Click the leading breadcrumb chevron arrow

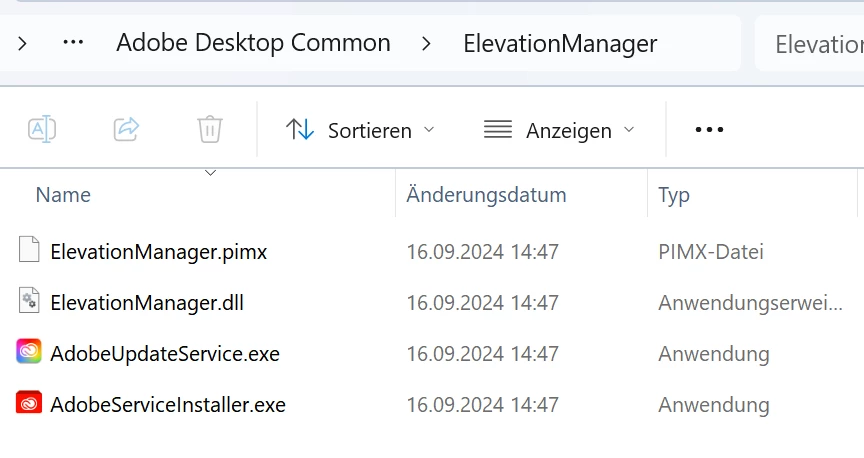(22, 43)
